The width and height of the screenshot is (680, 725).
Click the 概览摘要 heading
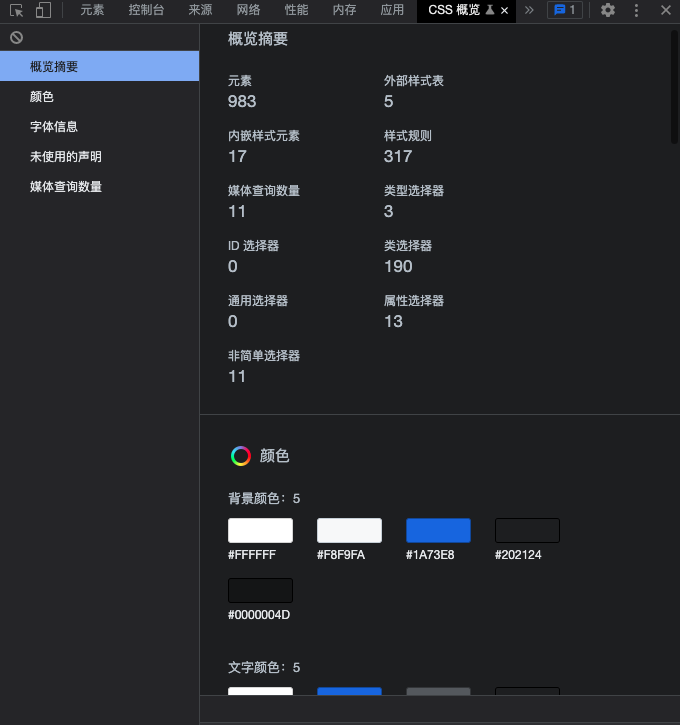click(x=258, y=39)
